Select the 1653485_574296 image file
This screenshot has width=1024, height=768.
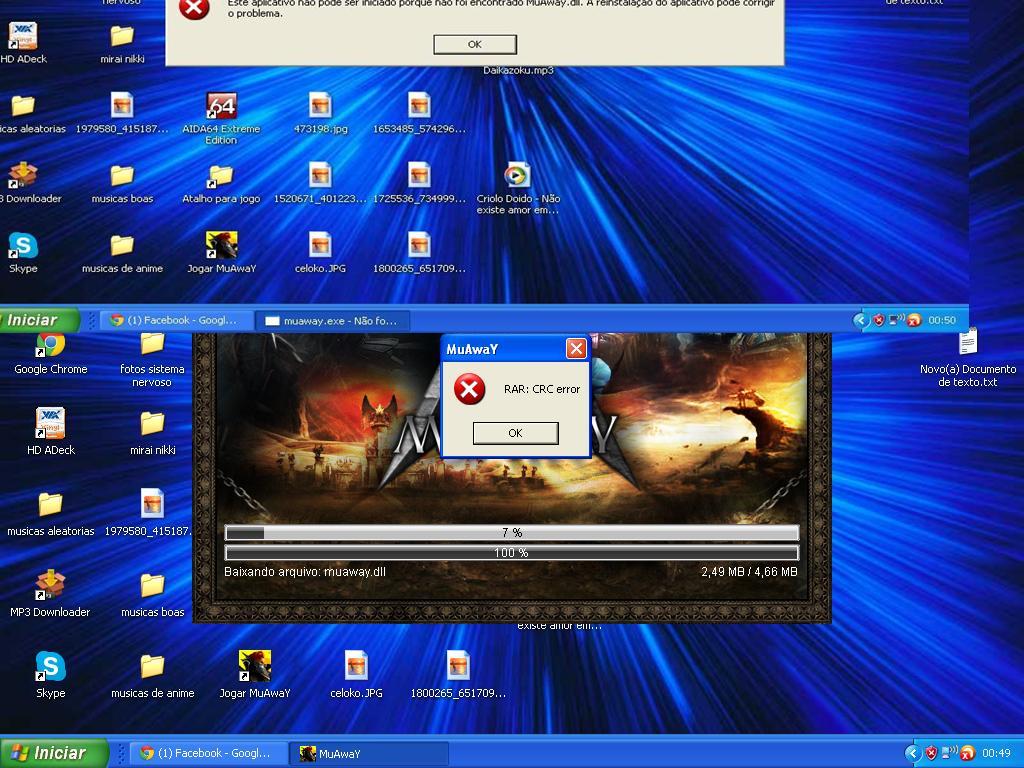point(419,107)
